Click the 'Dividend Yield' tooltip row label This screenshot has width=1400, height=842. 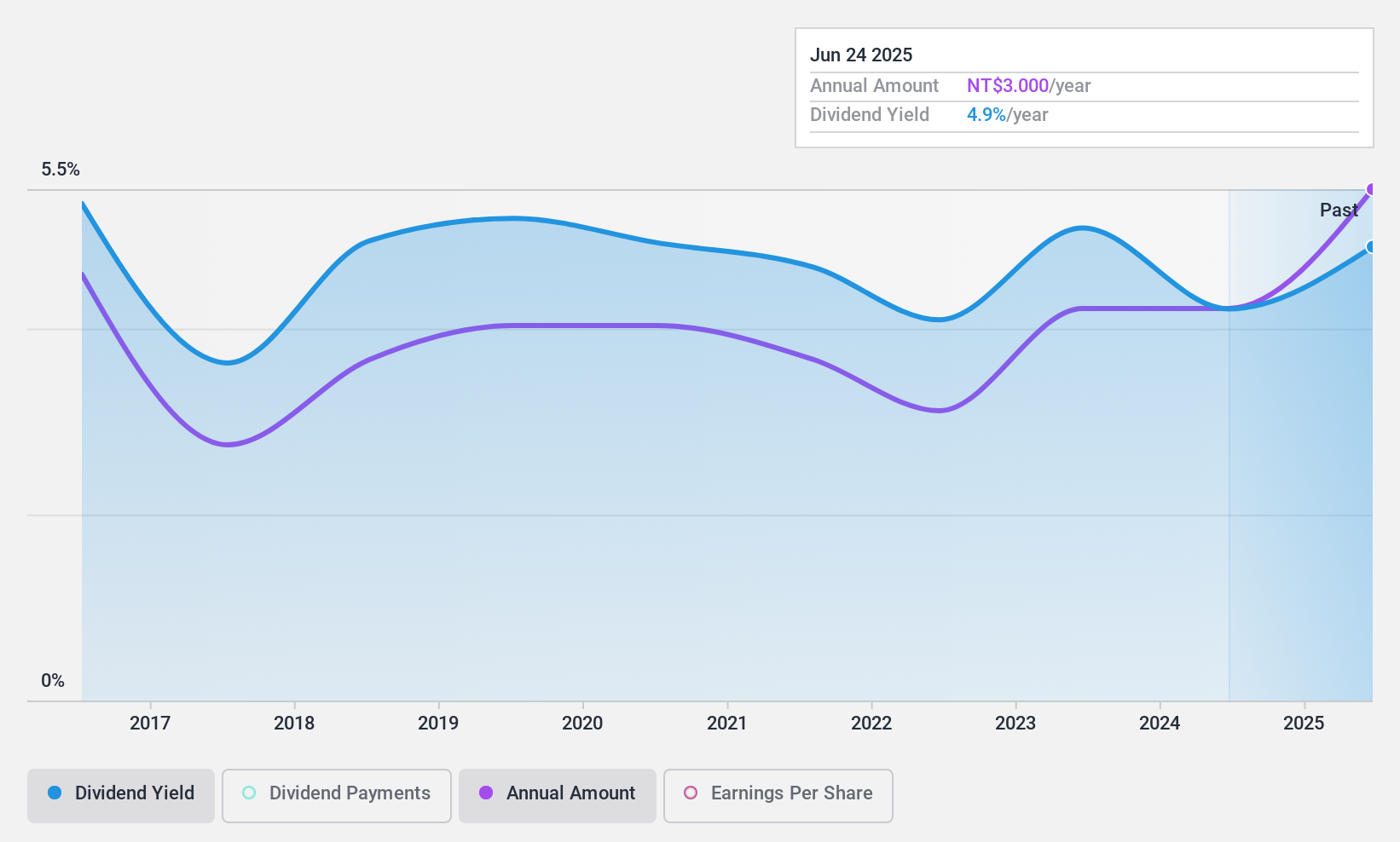(870, 115)
